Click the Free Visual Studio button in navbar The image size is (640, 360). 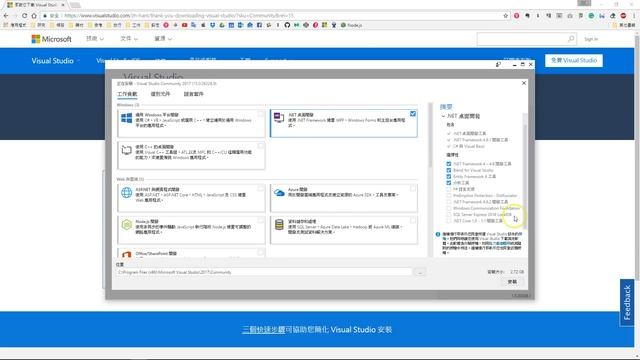(x=573, y=60)
